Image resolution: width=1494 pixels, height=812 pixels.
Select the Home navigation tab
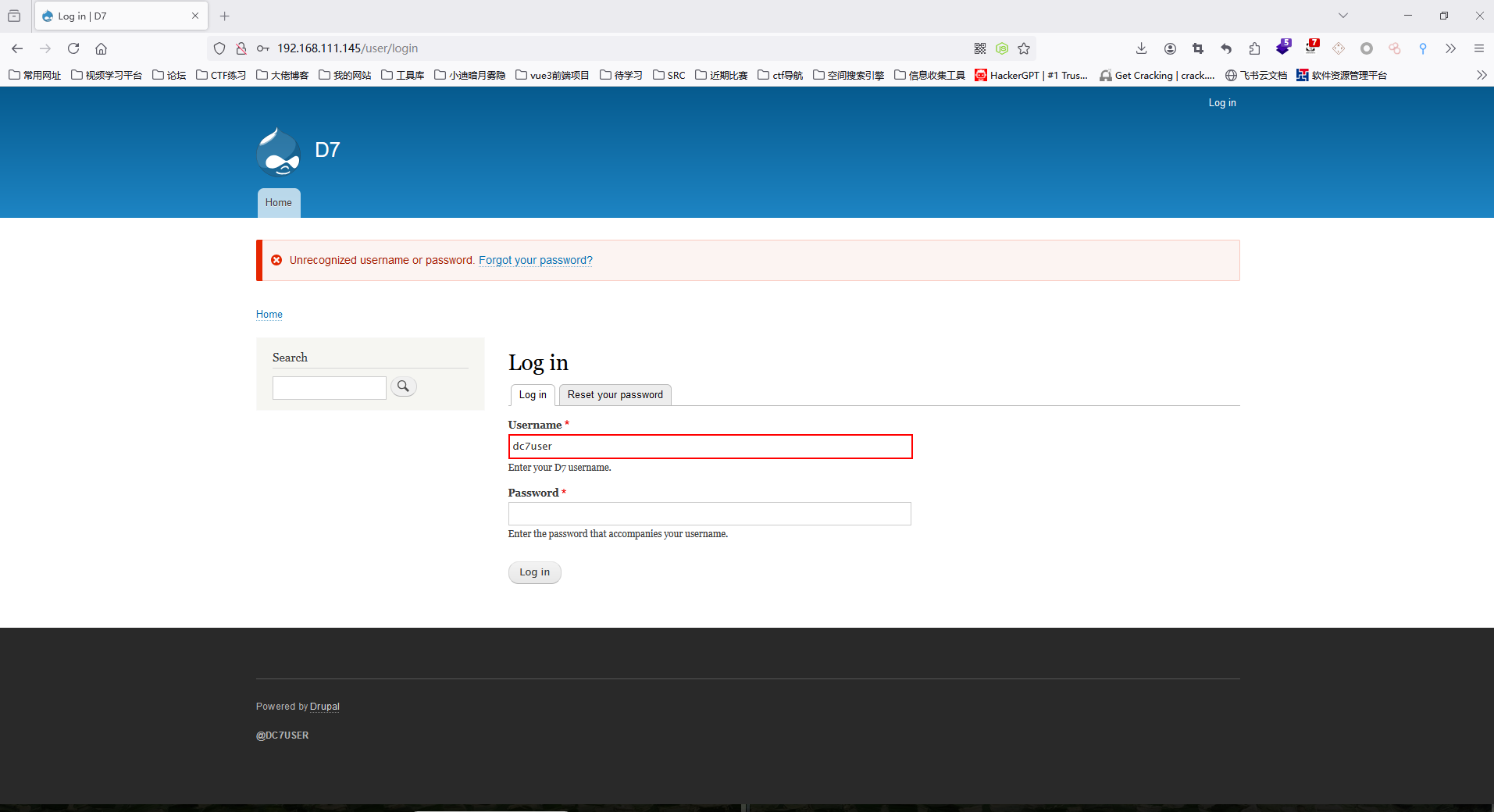tap(279, 203)
